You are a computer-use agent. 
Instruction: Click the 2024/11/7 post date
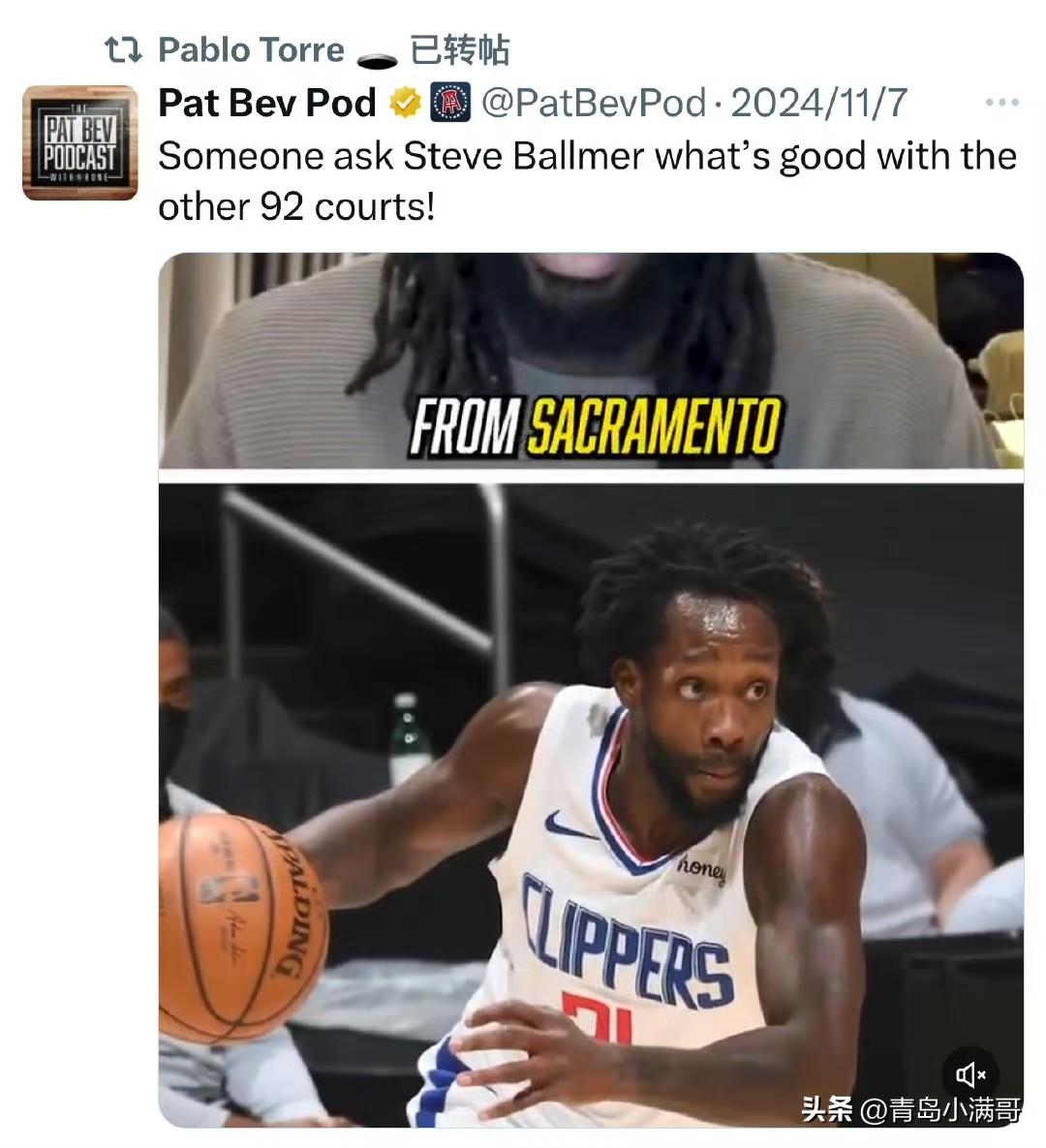pyautogui.click(x=819, y=103)
